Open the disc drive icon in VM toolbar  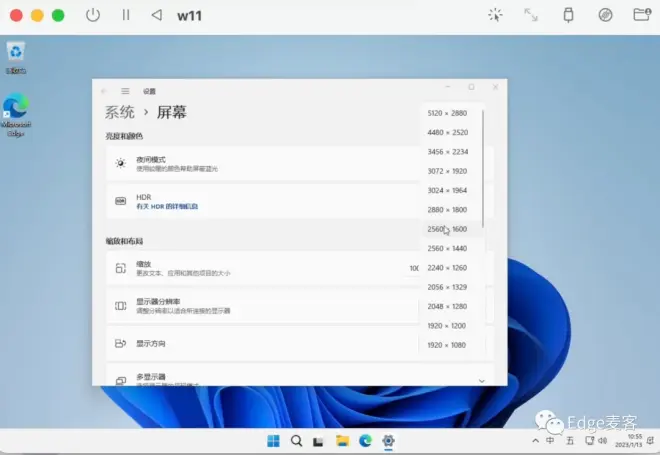[605, 15]
